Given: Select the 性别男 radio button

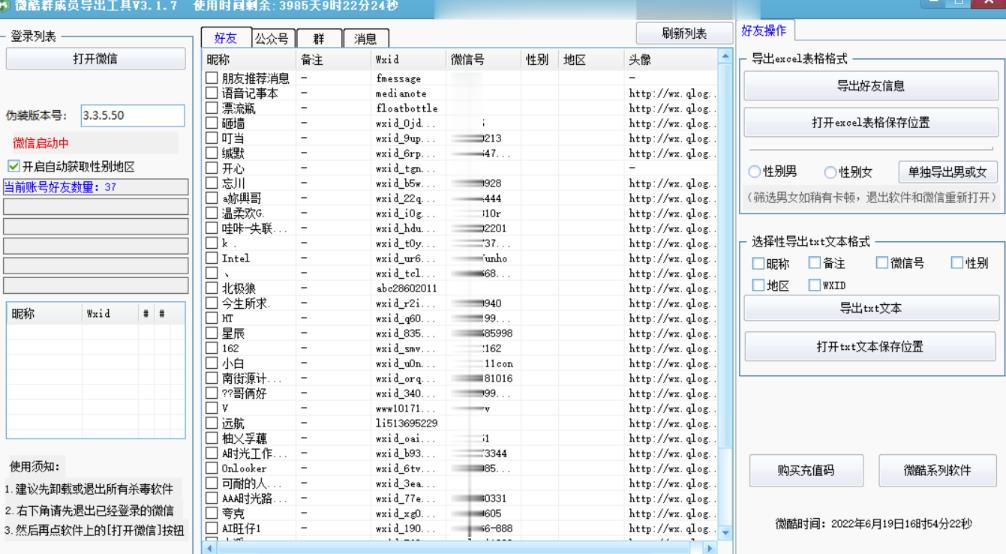Looking at the screenshot, I should pyautogui.click(x=754, y=172).
